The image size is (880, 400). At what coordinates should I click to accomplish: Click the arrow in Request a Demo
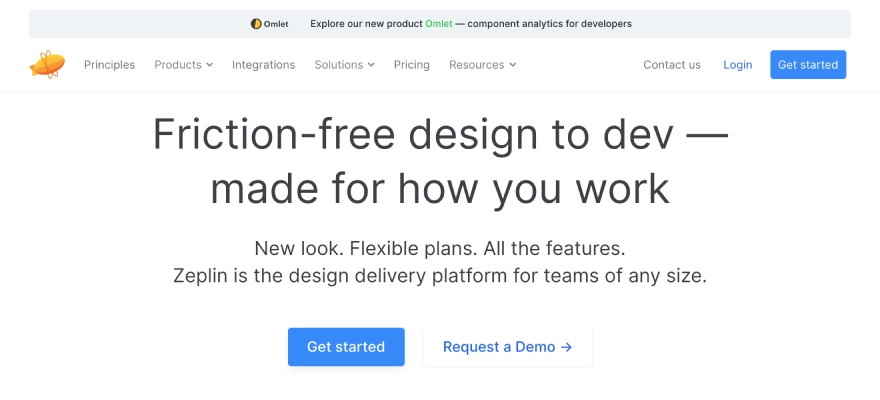(x=566, y=347)
